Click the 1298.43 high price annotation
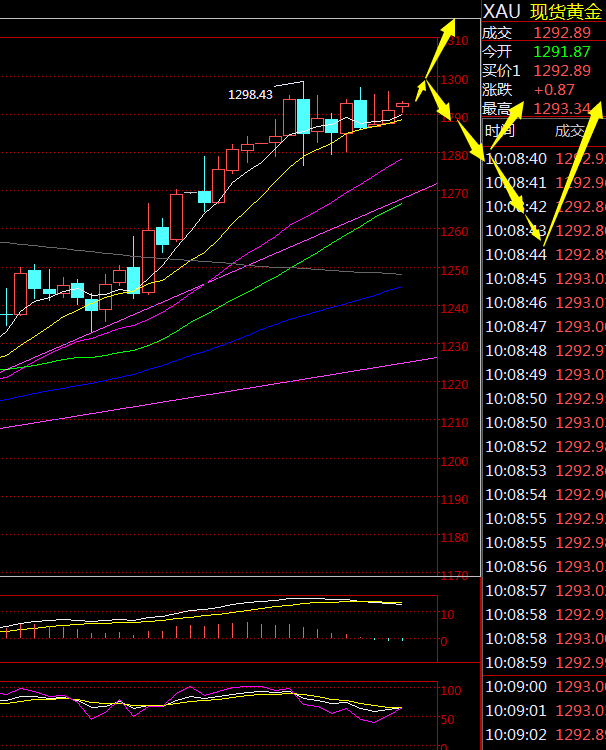Image resolution: width=606 pixels, height=750 pixels. tap(250, 95)
